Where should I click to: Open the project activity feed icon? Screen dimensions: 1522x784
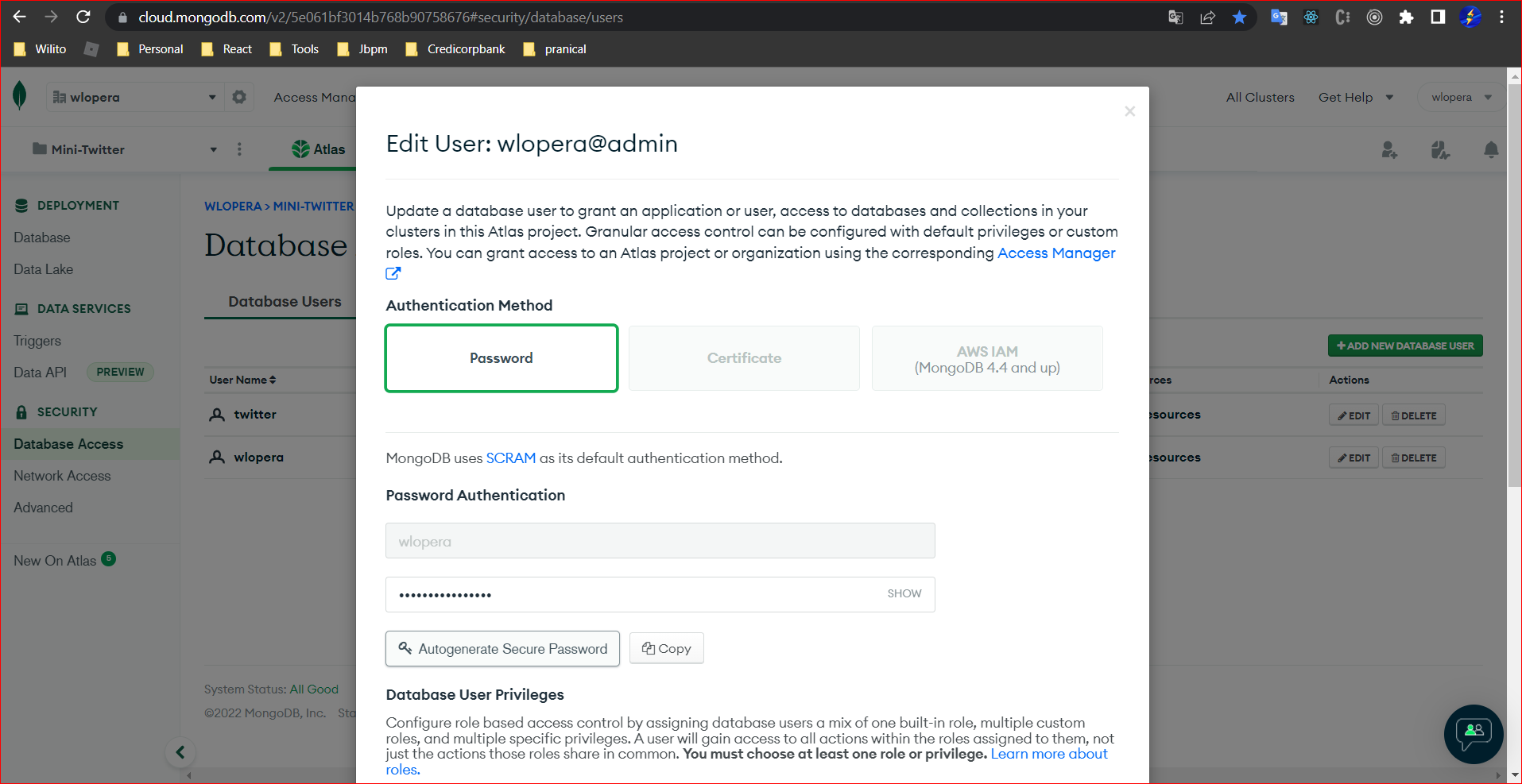coord(1439,149)
